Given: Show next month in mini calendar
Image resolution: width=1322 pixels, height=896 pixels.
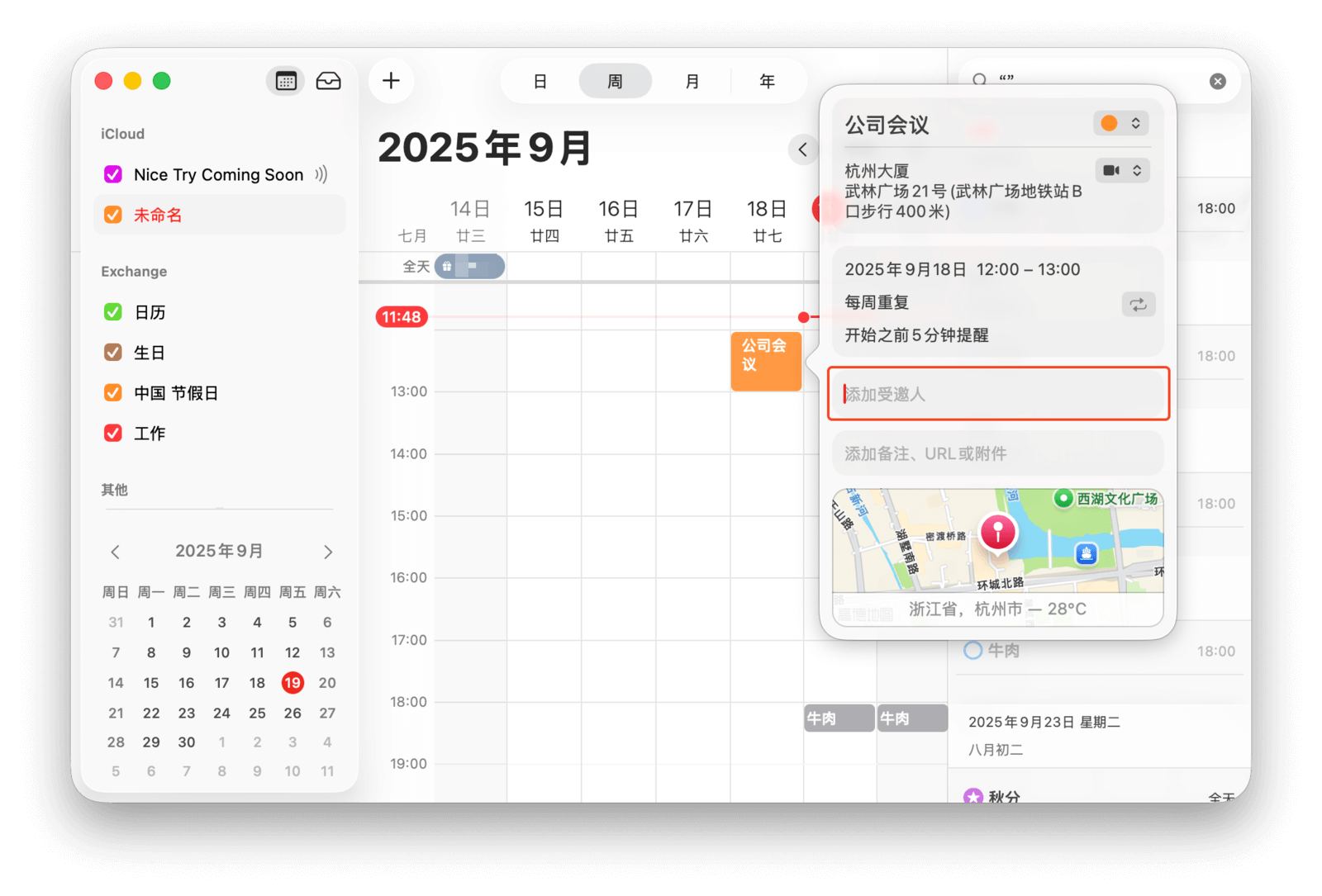Looking at the screenshot, I should click(328, 552).
